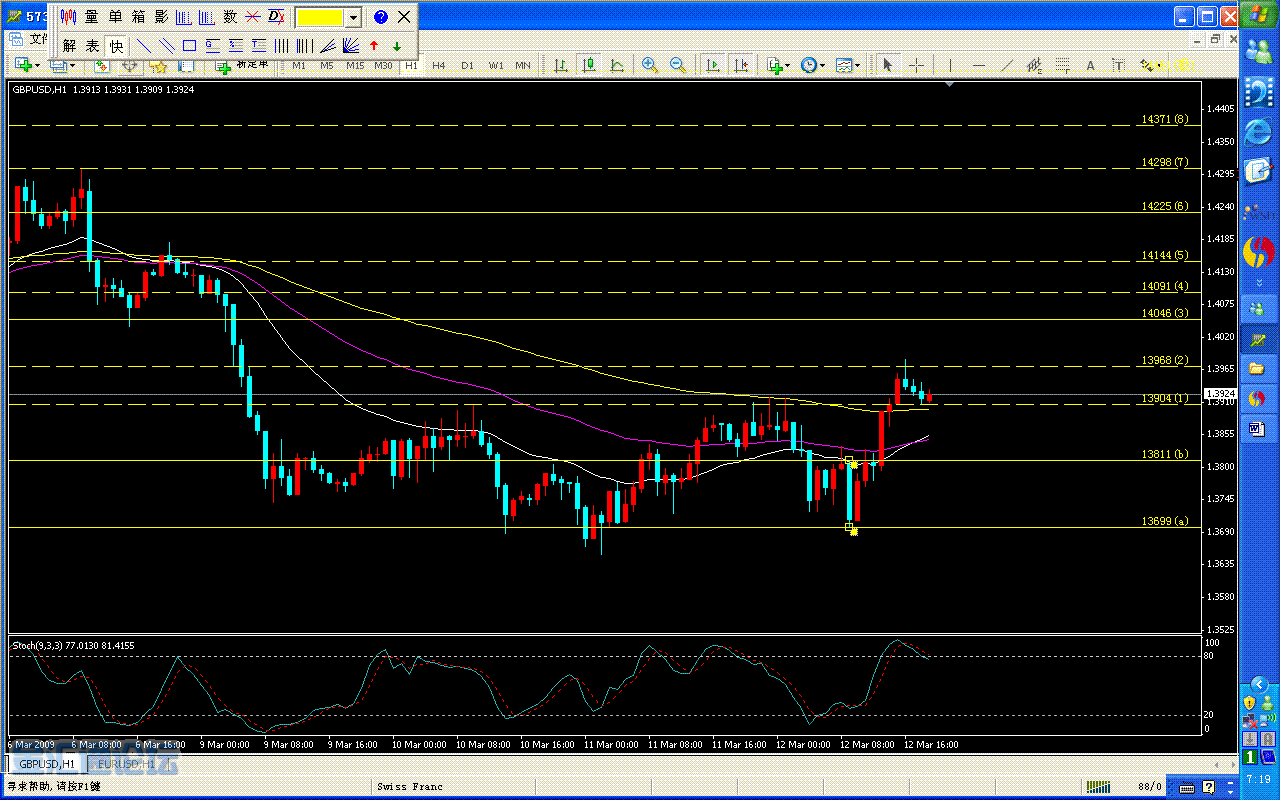Screen dimensions: 1280x800
Task: Open Internet Explorer from the side bar
Action: [x=1259, y=132]
